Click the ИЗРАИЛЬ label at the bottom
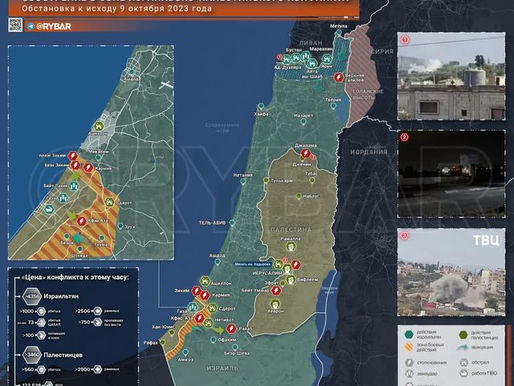514x386 pixels. [x=222, y=368]
